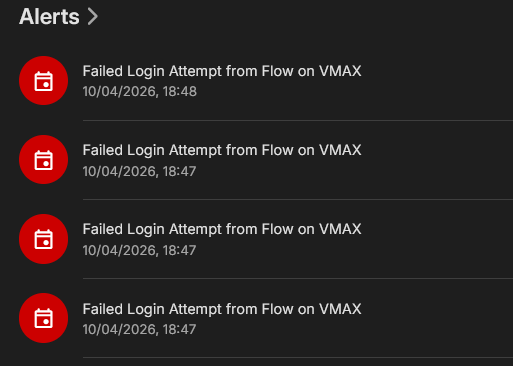Open the third Failed Login Attempt alert title

pos(222,229)
